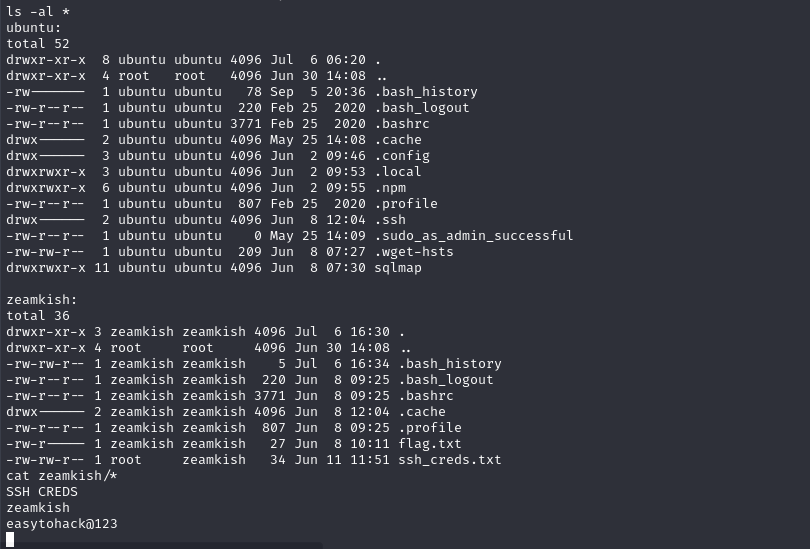Viewport: 810px width, 549px height.
Task: Click the 'ubuntu:' directory header
Action: coord(34,27)
